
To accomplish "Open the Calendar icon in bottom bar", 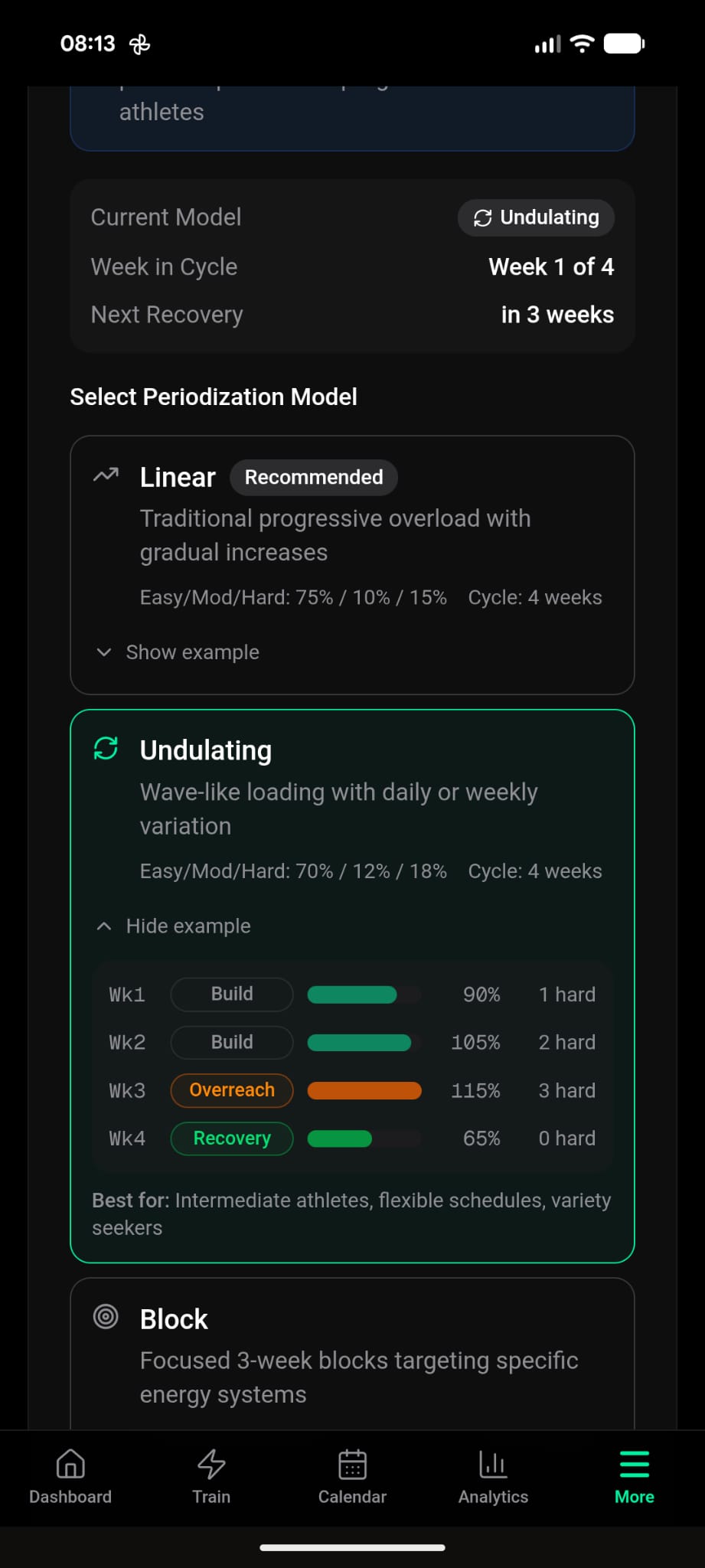I will click(x=352, y=1464).
